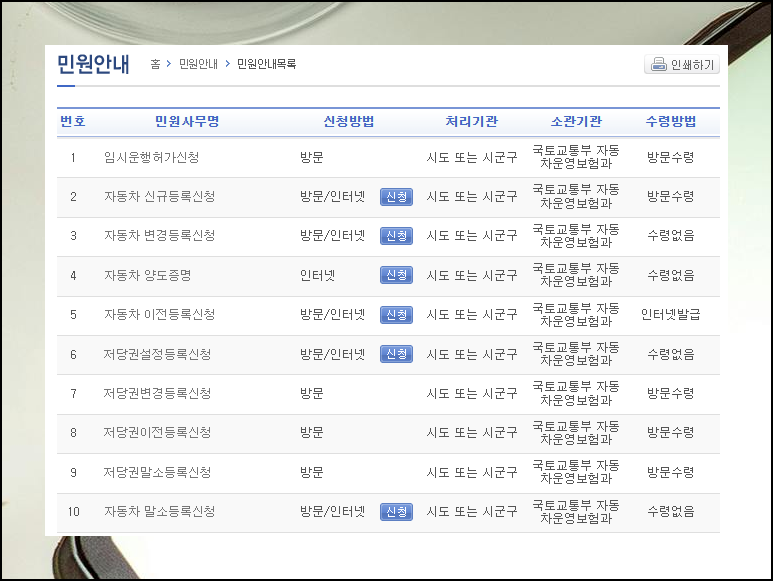Open 자동차 말소등록신청 entry

[159, 512]
